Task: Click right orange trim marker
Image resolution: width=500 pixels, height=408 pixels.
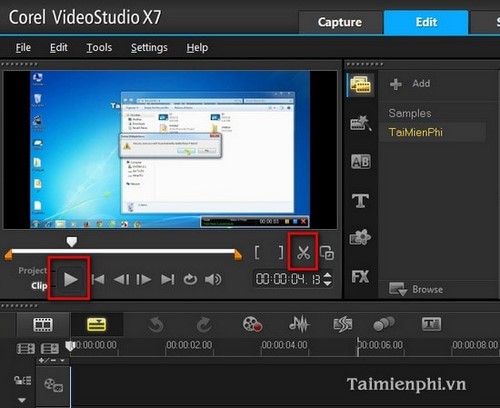Action: (x=238, y=255)
